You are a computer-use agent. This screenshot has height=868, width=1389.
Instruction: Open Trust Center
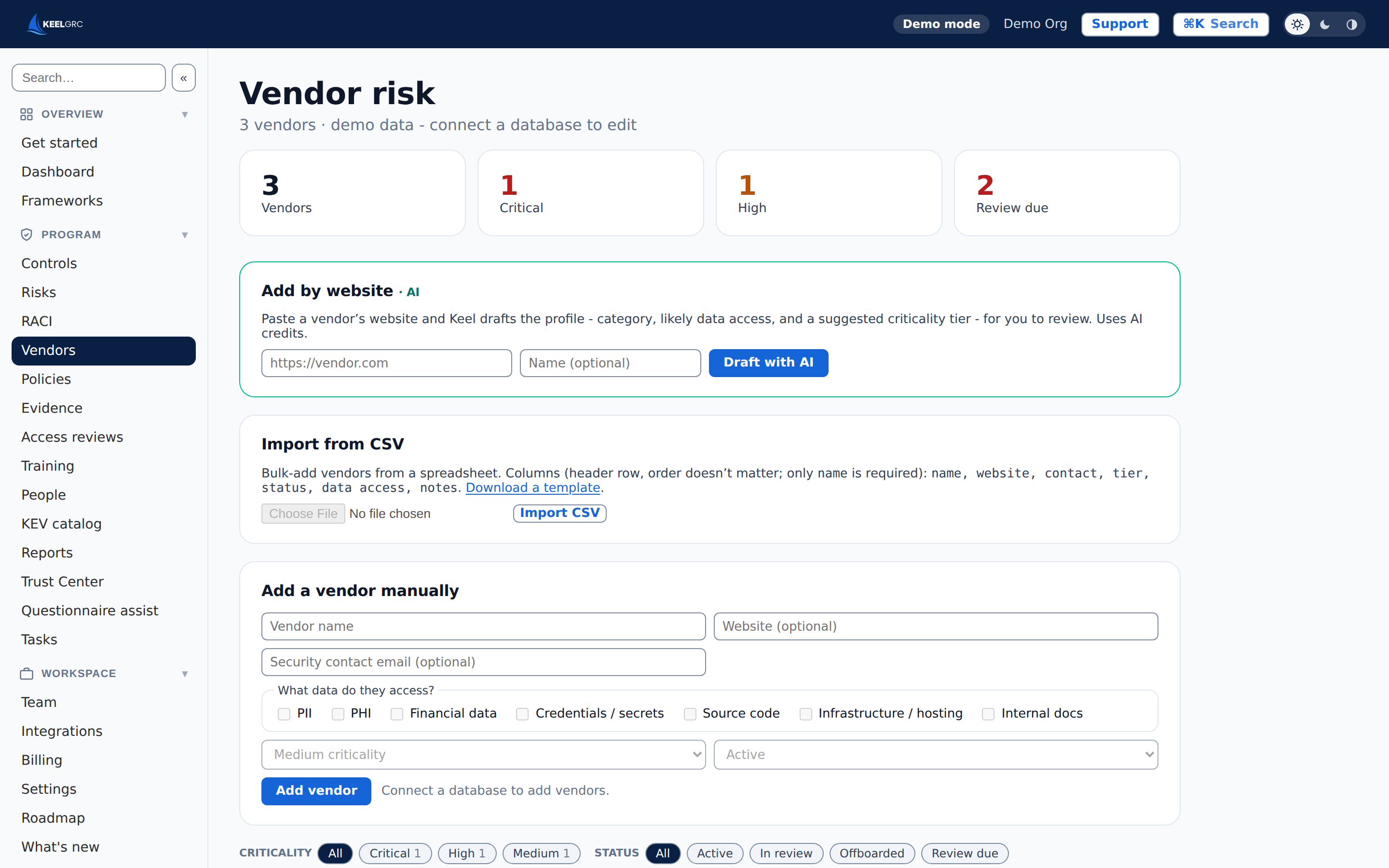(x=103, y=582)
